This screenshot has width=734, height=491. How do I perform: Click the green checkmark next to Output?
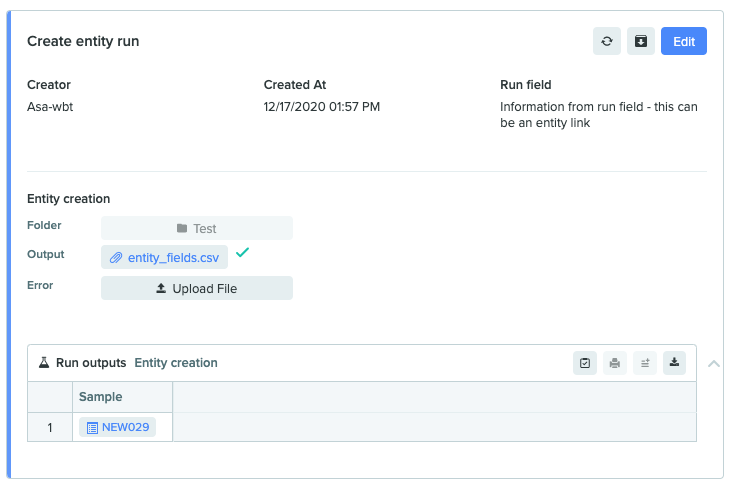click(242, 253)
